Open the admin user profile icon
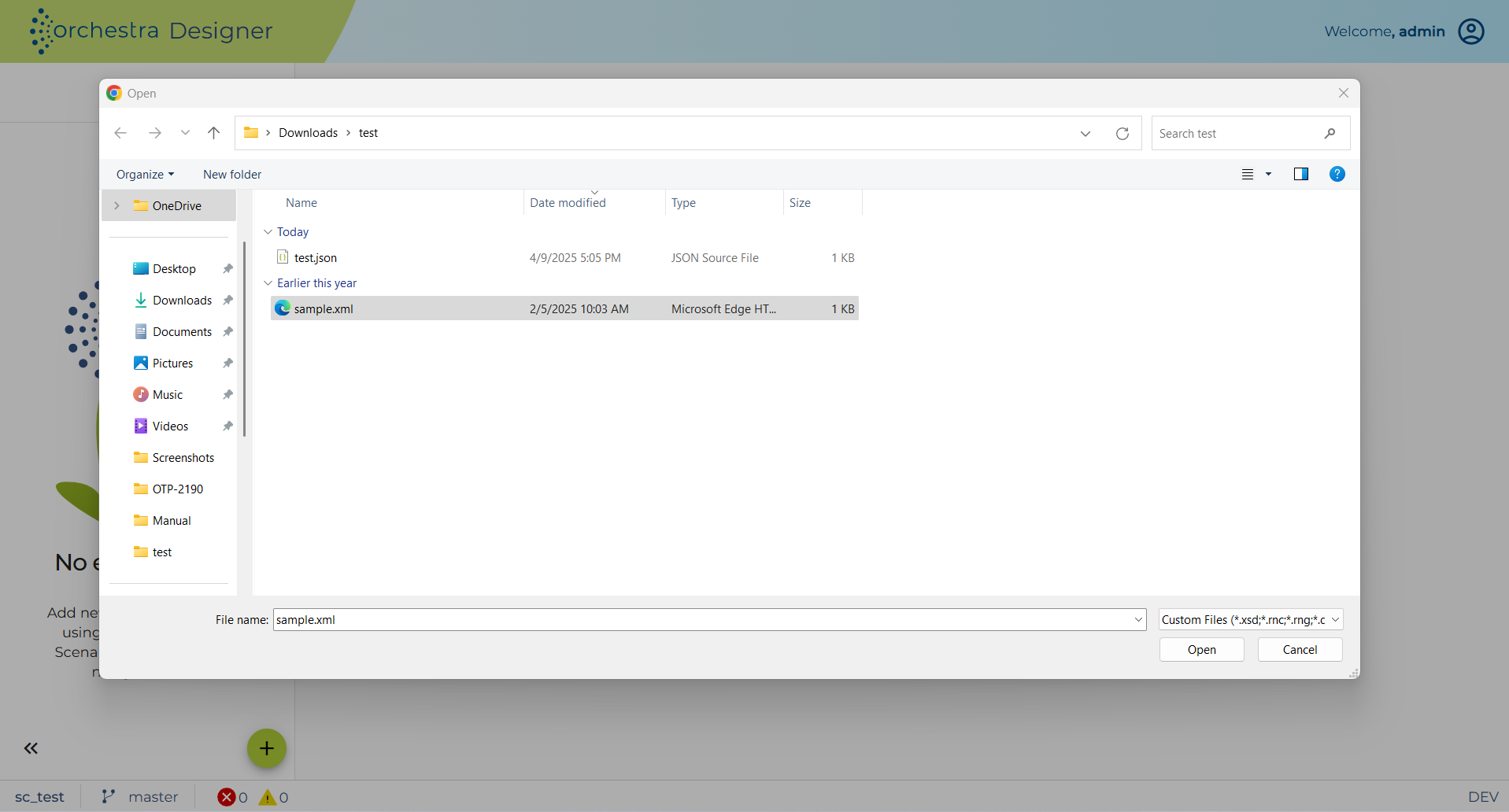1509x812 pixels. pos(1471,31)
